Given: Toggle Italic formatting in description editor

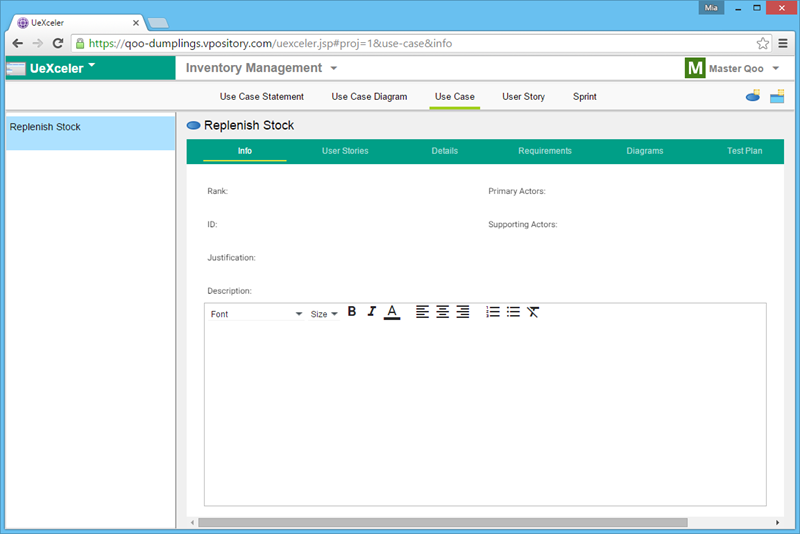Looking at the screenshot, I should 371,312.
